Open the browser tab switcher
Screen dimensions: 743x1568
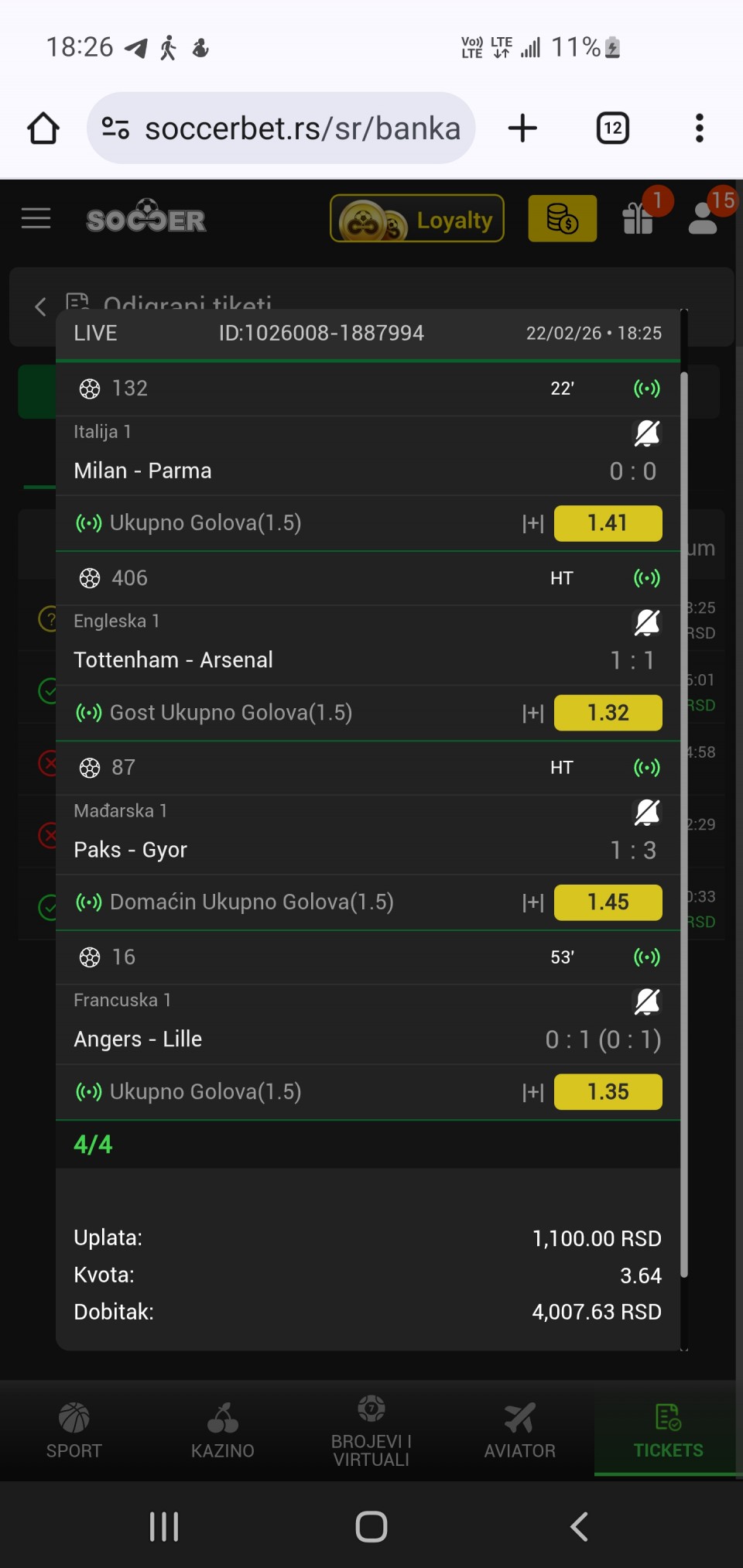(x=612, y=128)
